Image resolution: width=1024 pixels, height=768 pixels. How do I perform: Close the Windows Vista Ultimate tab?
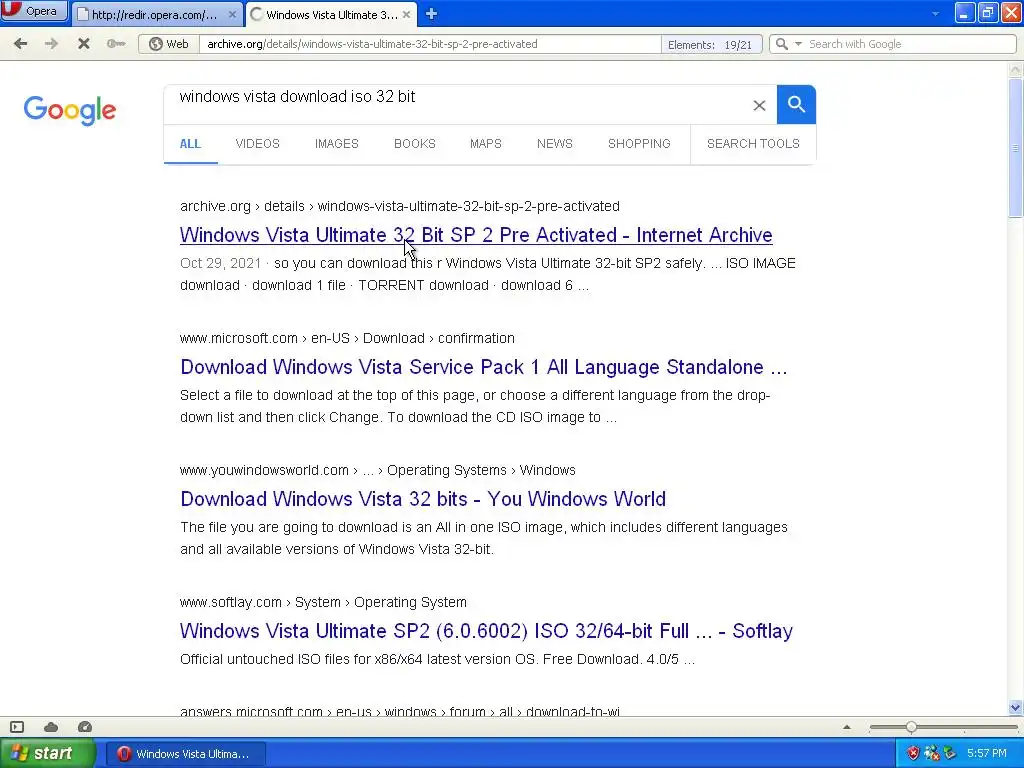(406, 14)
